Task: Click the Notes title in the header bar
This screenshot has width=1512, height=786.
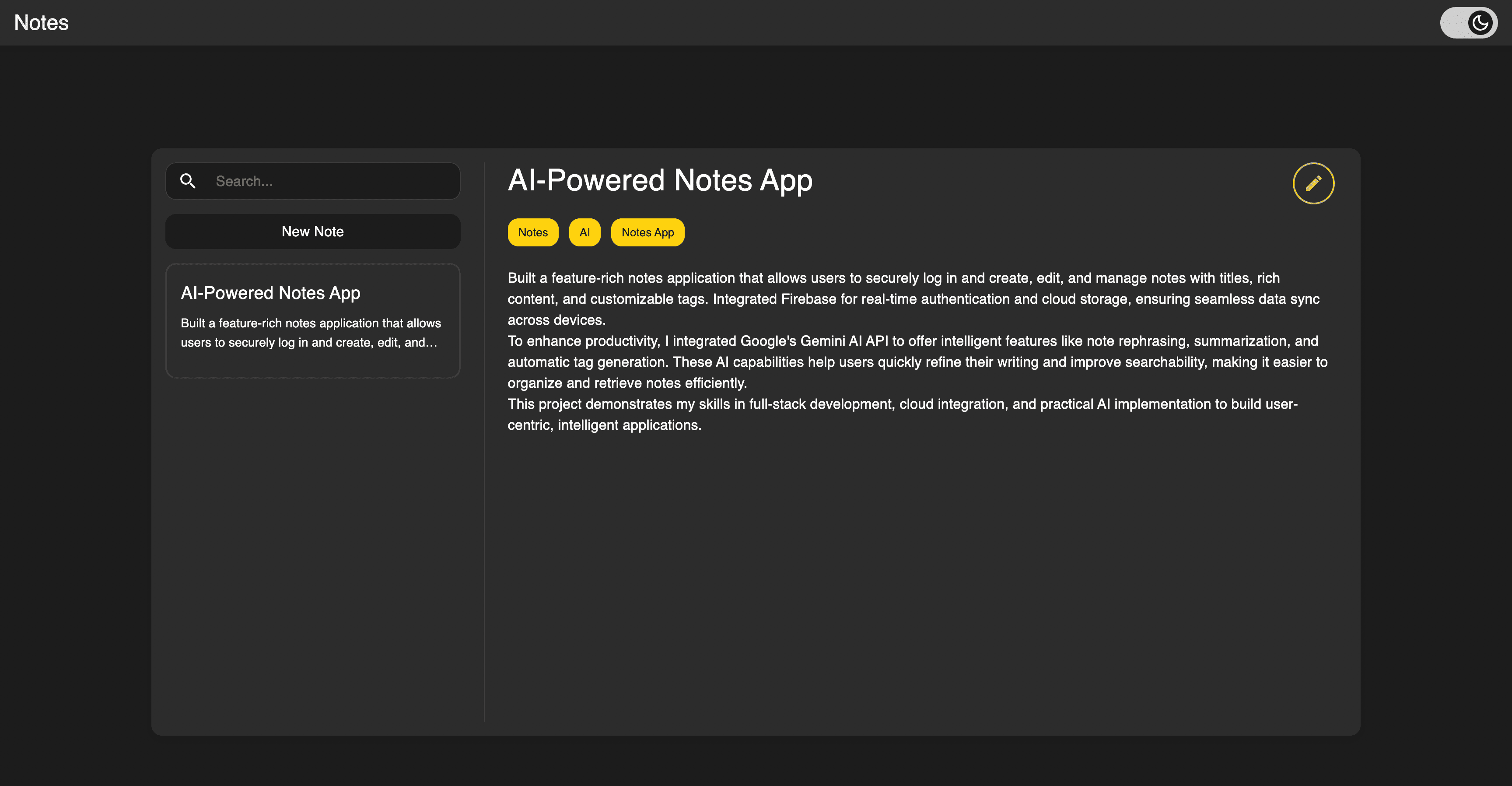Action: tap(41, 22)
